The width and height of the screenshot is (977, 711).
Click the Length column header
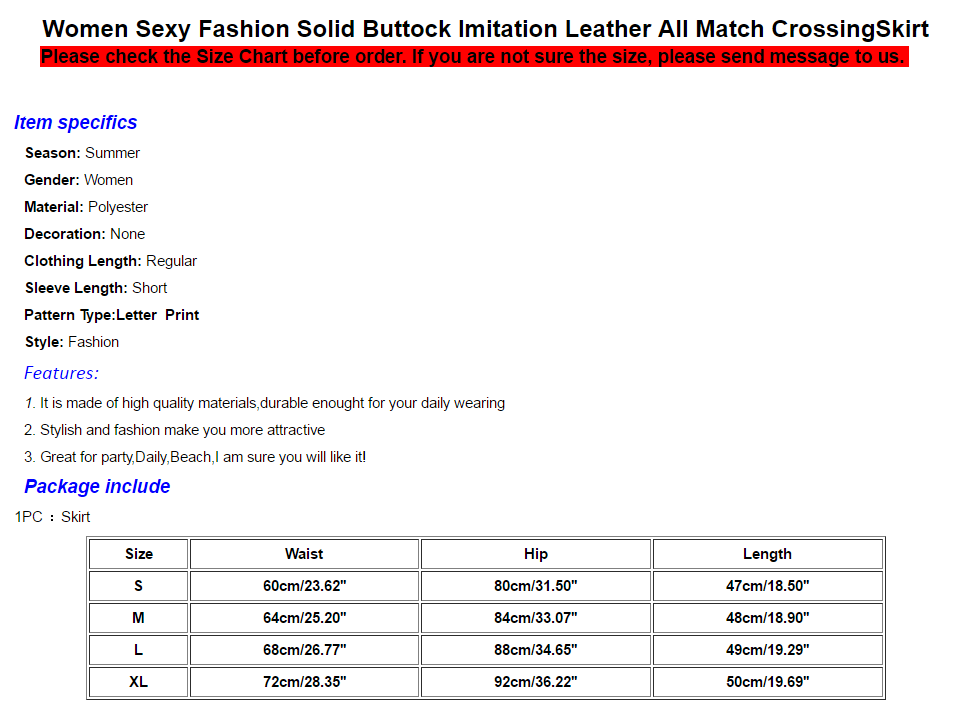(767, 554)
